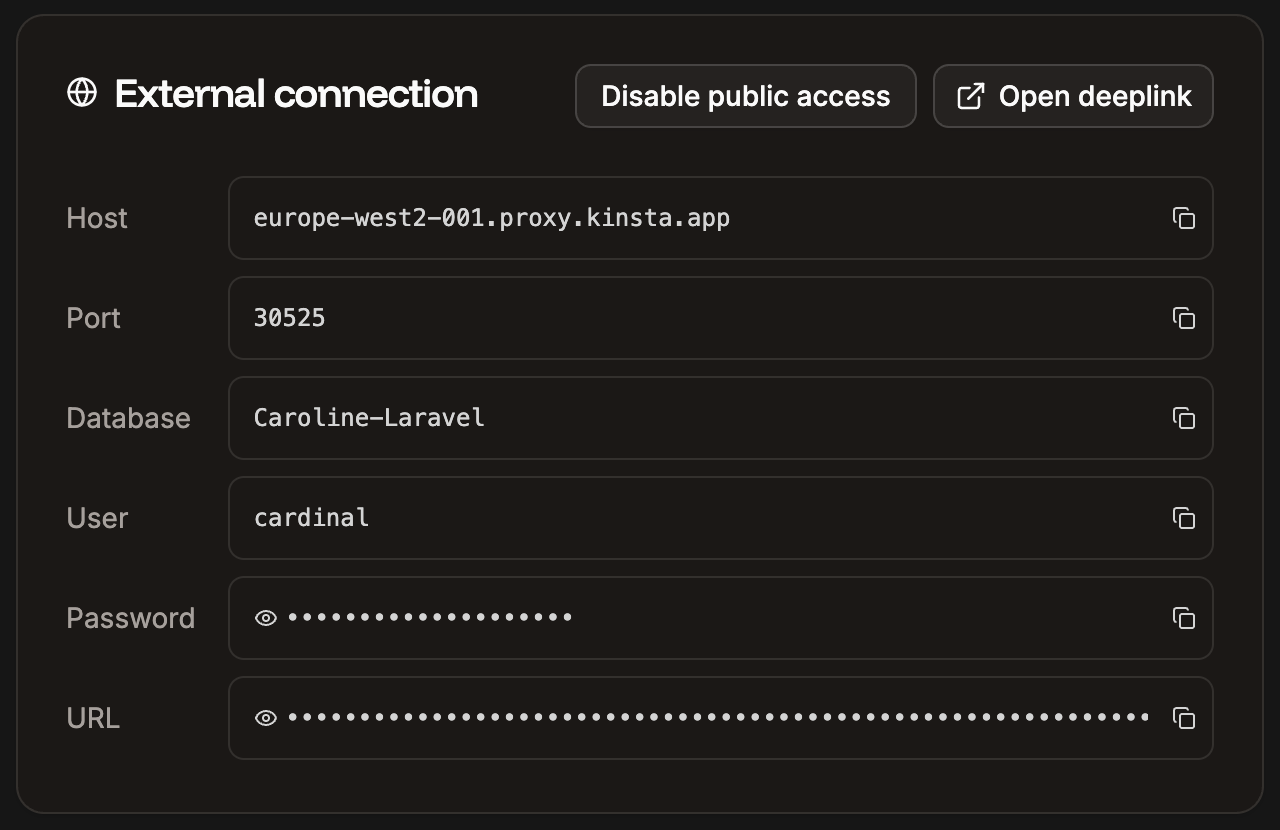
Task: Copy the Host value to clipboard
Action: point(1184,218)
